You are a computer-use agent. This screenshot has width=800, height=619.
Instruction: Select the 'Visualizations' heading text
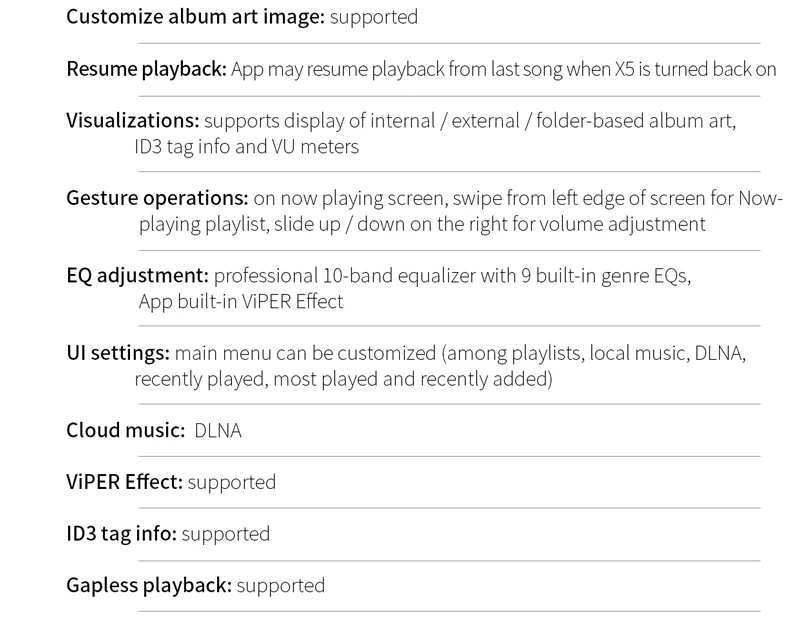click(133, 120)
